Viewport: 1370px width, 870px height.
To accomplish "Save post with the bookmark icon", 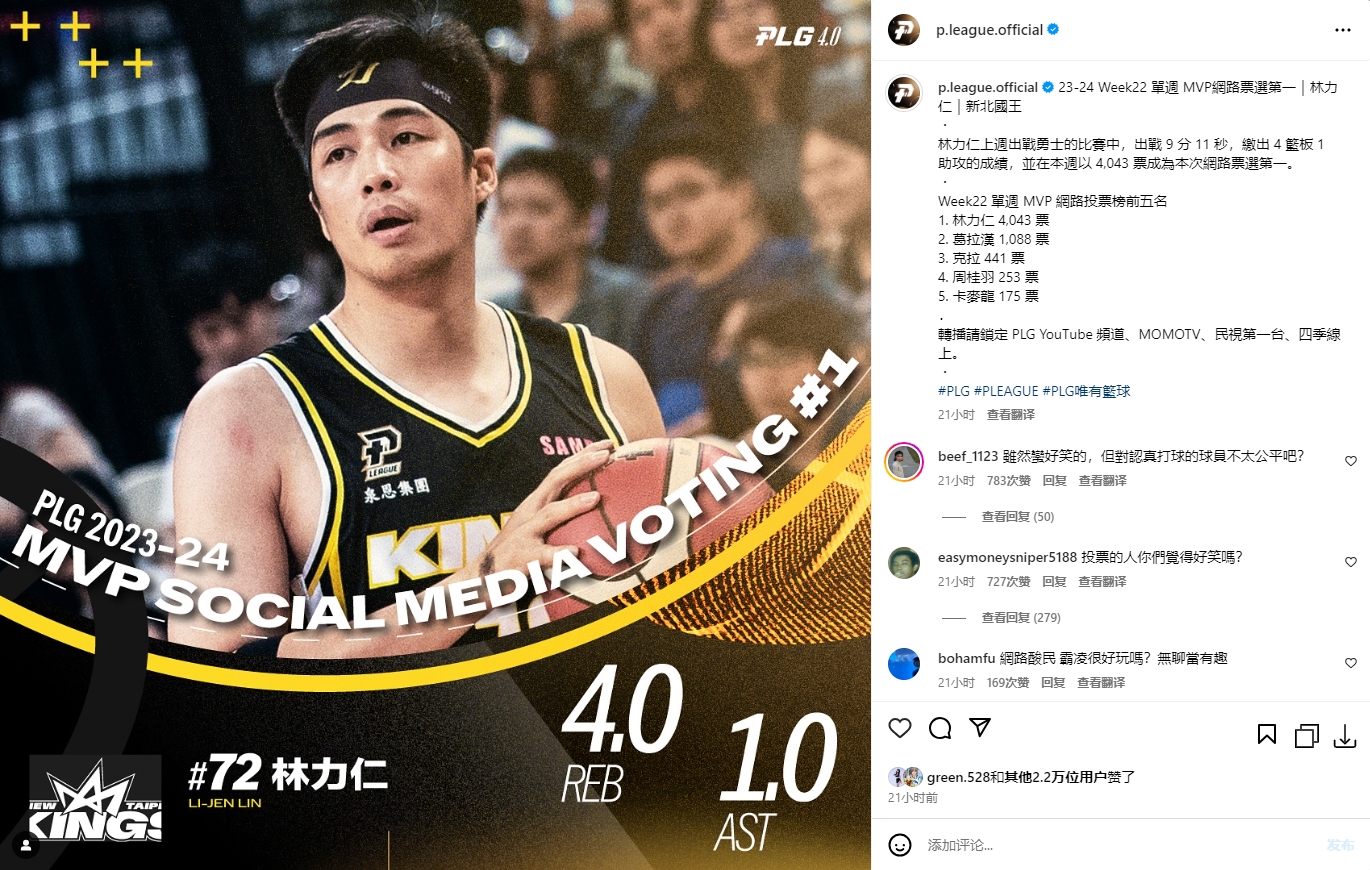I will coord(1266,736).
